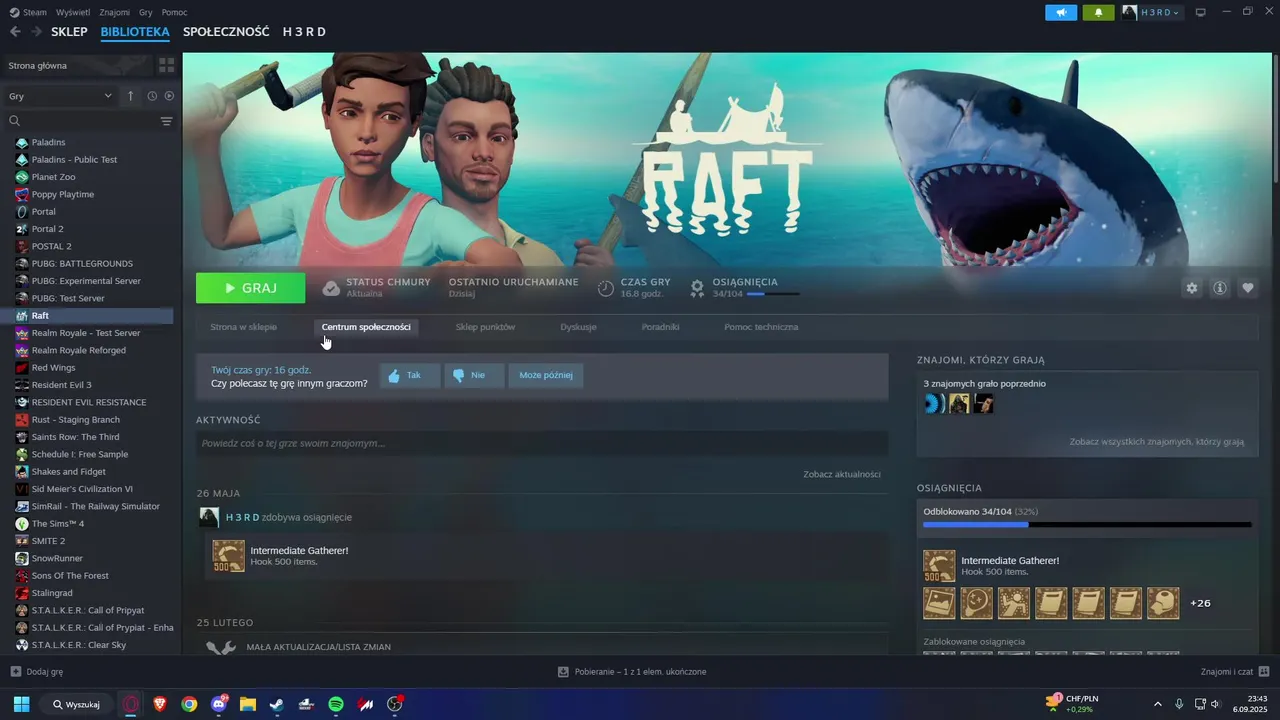Open Windows taskbar search Wyszukaj
1280x720 pixels.
click(x=76, y=704)
